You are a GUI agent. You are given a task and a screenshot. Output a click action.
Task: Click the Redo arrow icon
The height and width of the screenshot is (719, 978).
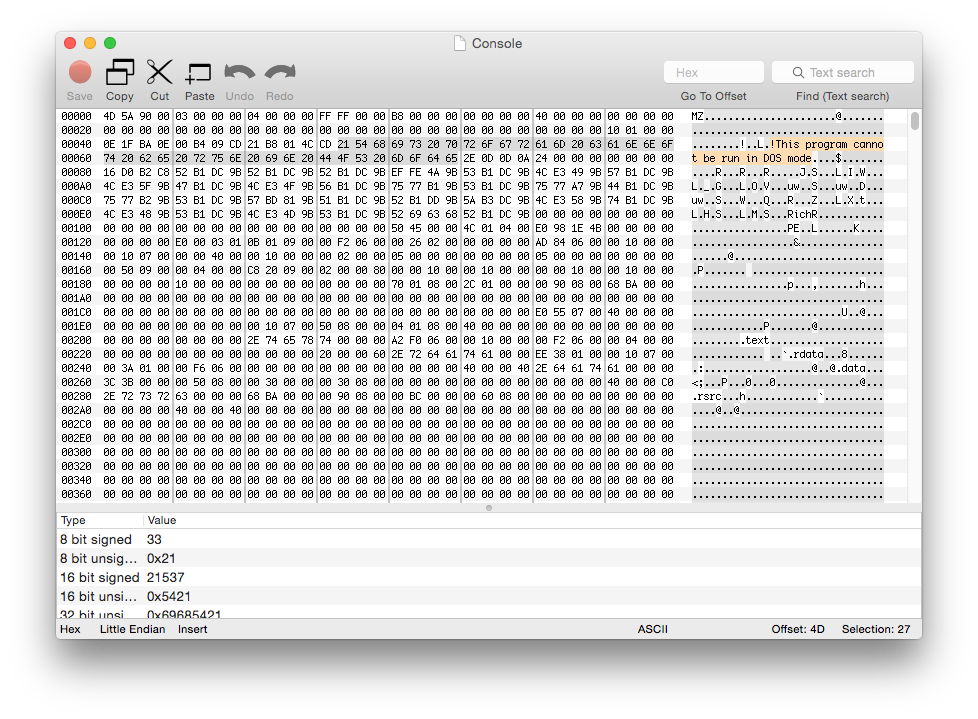[x=280, y=72]
